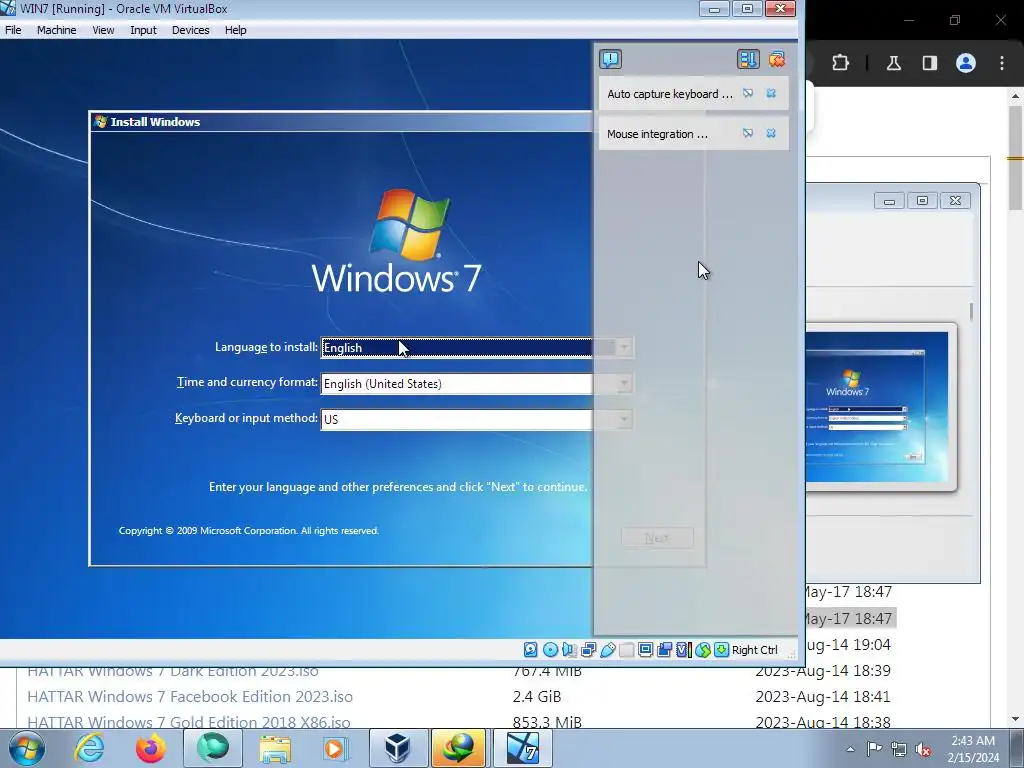This screenshot has height=768, width=1024.
Task: Expand the Time and currency format dropdown
Action: tap(624, 383)
